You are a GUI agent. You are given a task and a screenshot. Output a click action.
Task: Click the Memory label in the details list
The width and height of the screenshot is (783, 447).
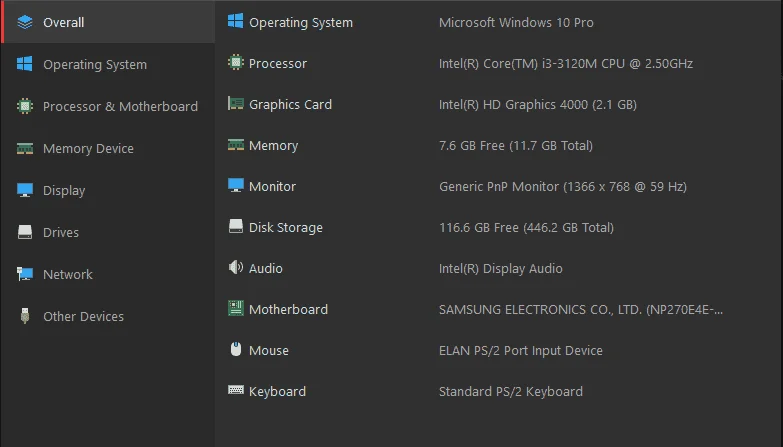coord(273,146)
